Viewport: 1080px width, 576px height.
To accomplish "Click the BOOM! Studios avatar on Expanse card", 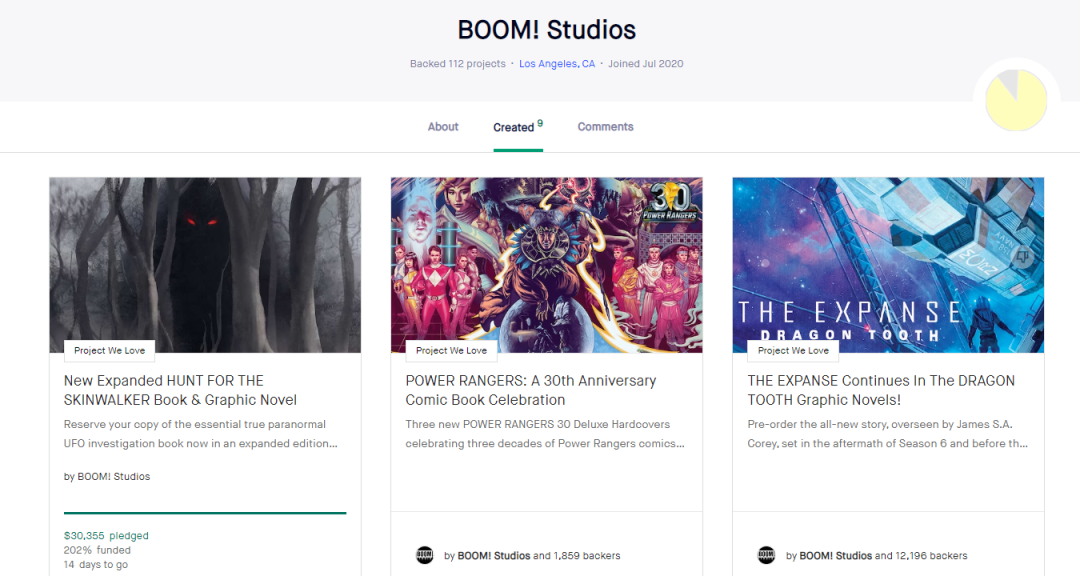I will (767, 555).
